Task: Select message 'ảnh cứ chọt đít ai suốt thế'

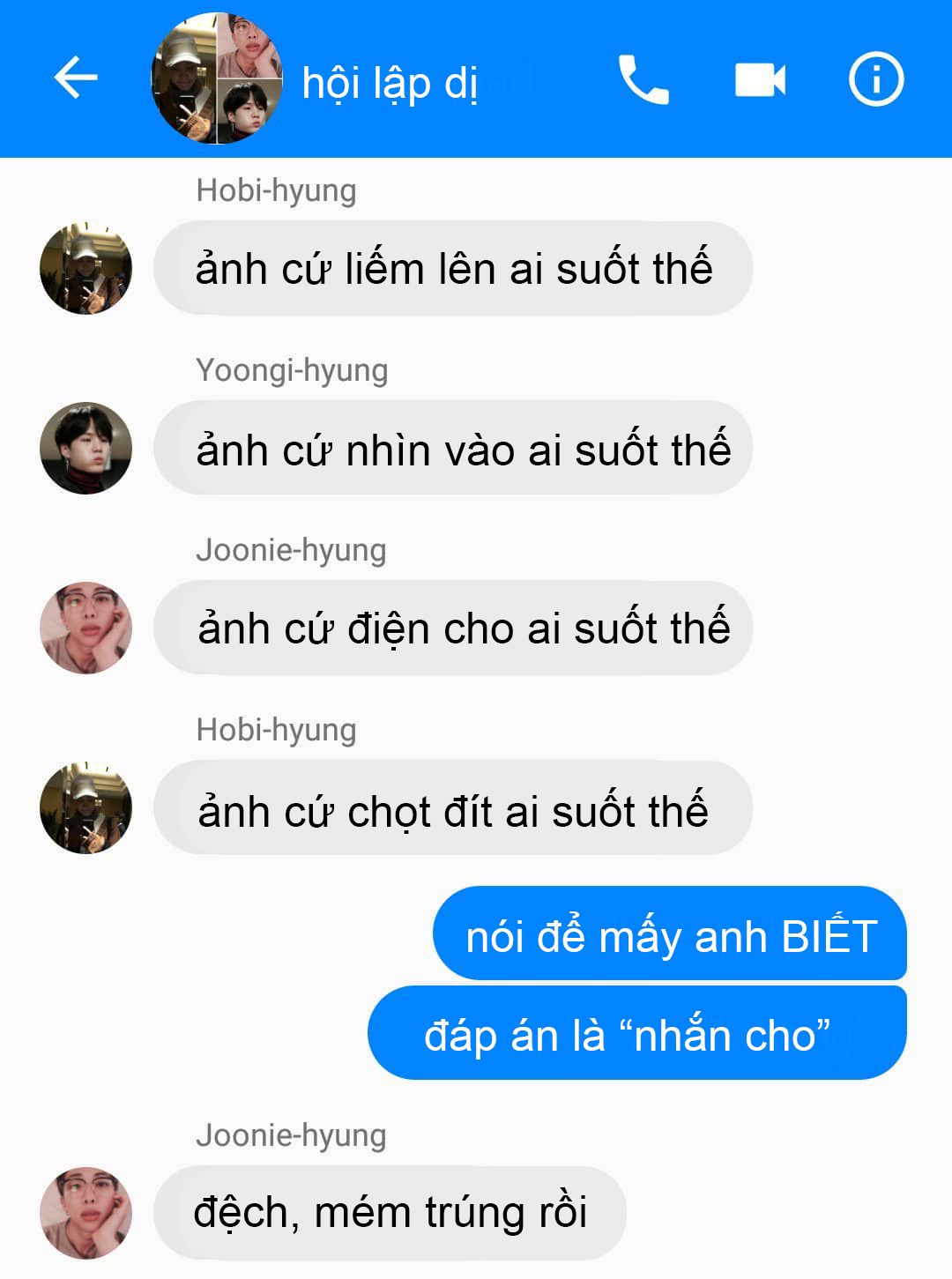Action: pos(453,807)
